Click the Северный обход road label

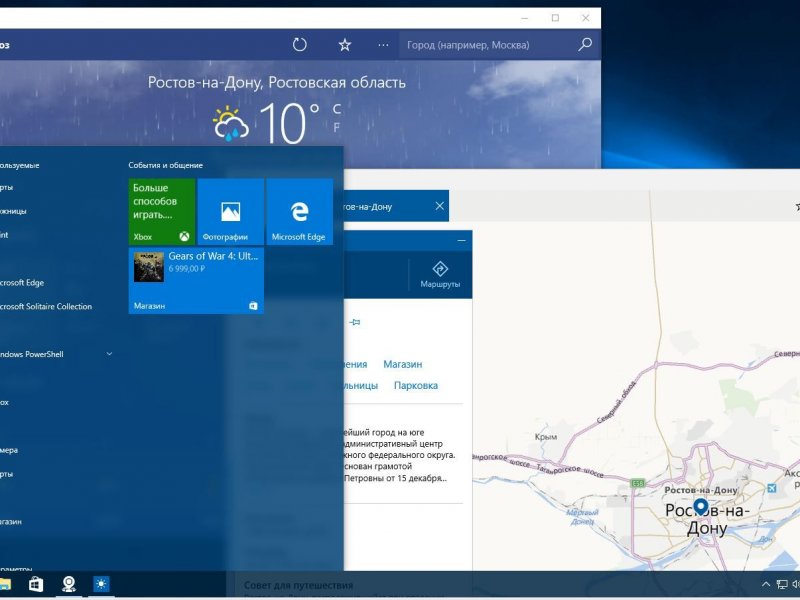pos(617,402)
